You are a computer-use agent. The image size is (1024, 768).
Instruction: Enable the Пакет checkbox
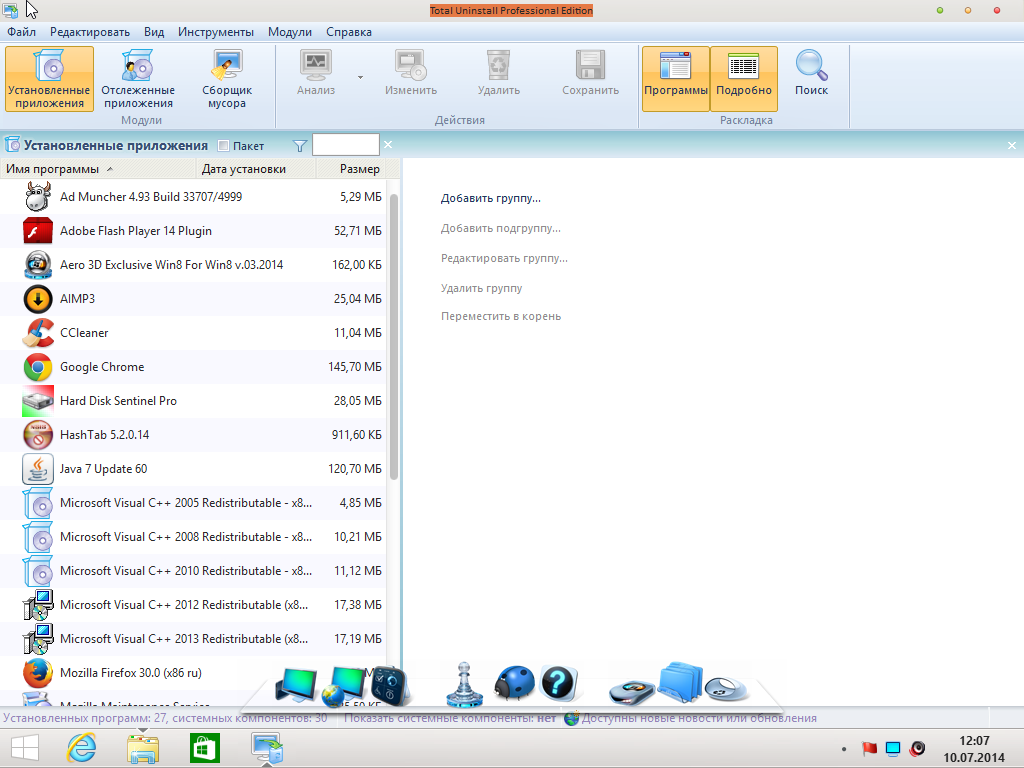pos(223,146)
